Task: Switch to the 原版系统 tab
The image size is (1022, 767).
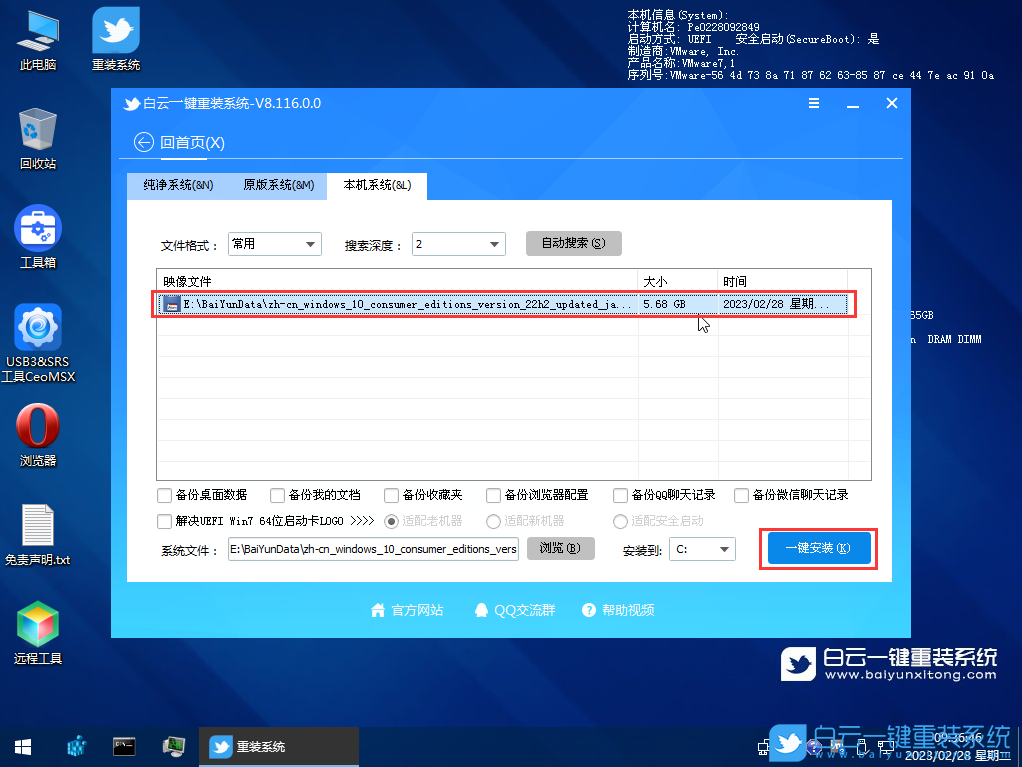Action: pos(277,186)
